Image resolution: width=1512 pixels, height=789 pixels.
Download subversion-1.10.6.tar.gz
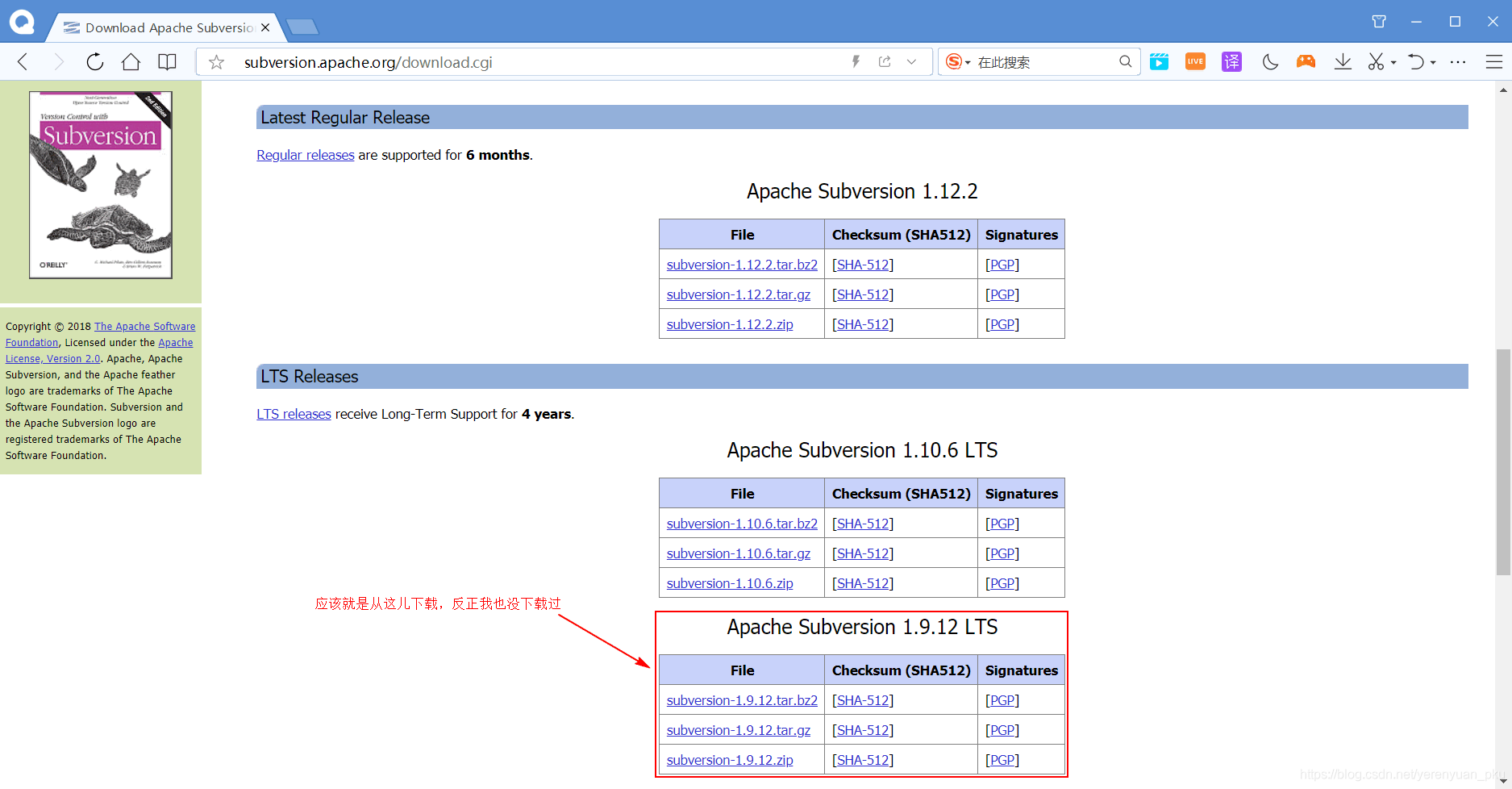[x=739, y=553]
